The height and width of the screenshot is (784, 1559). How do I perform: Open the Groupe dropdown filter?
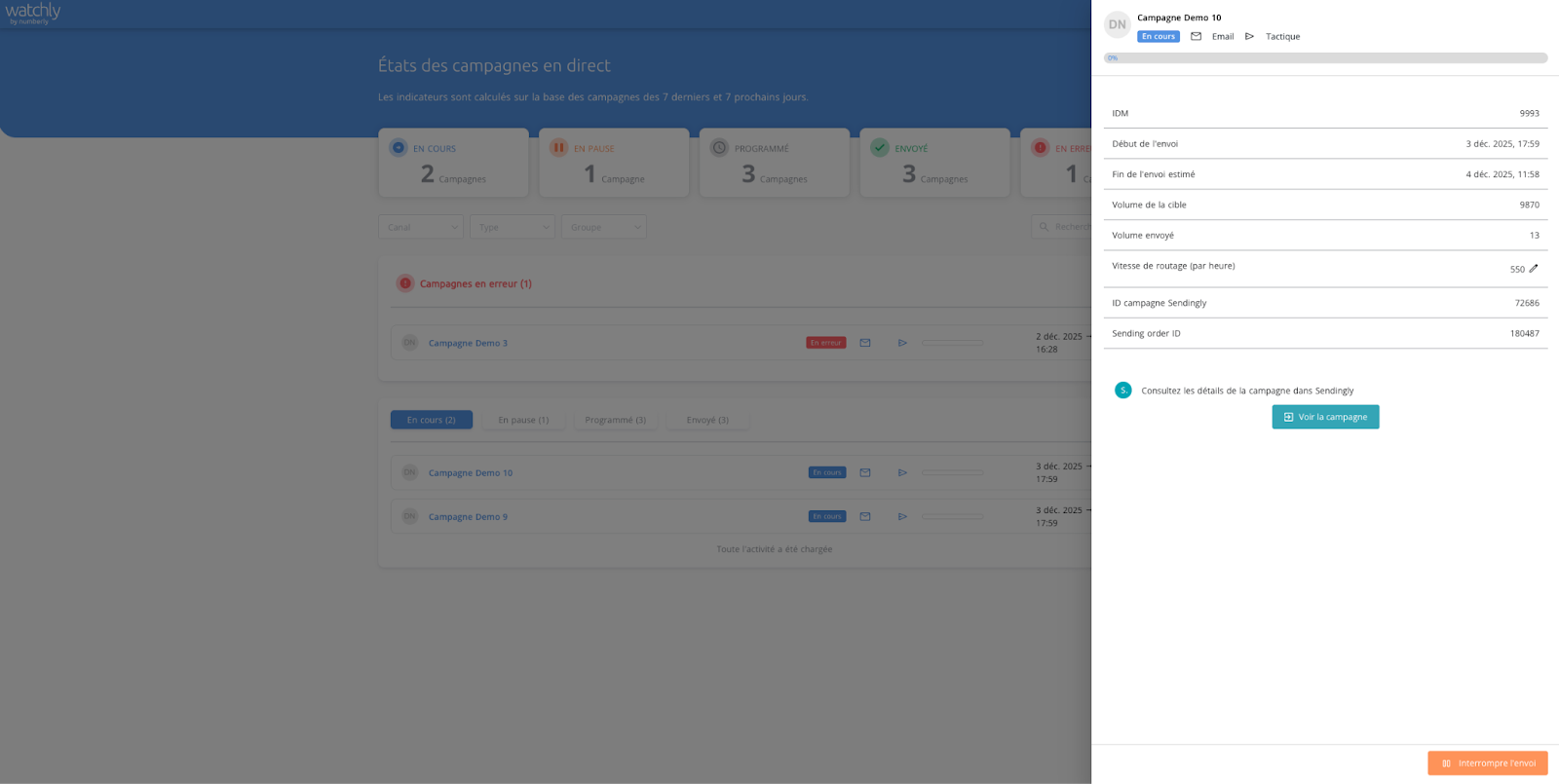[604, 227]
